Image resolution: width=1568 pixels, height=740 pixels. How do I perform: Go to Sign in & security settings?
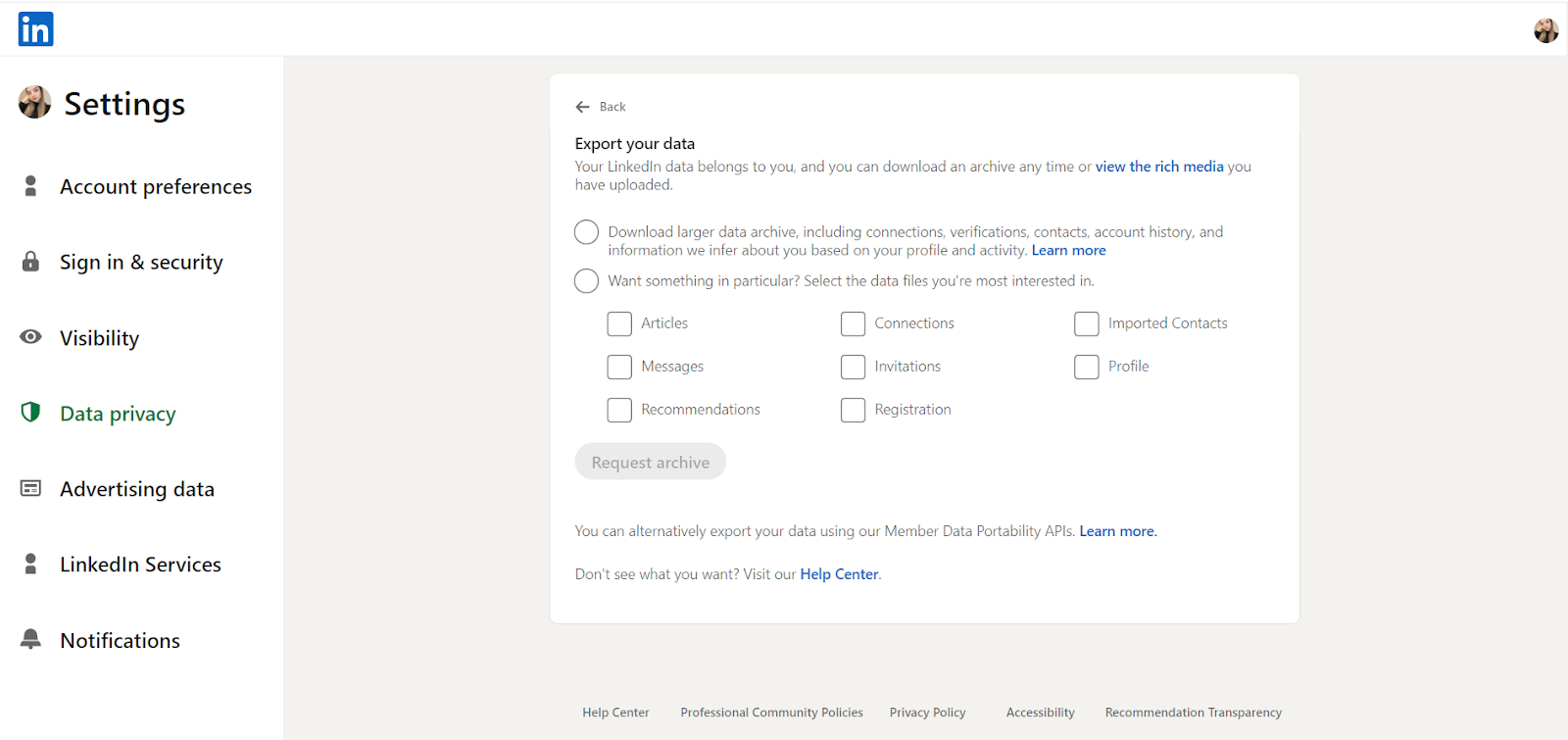click(141, 262)
